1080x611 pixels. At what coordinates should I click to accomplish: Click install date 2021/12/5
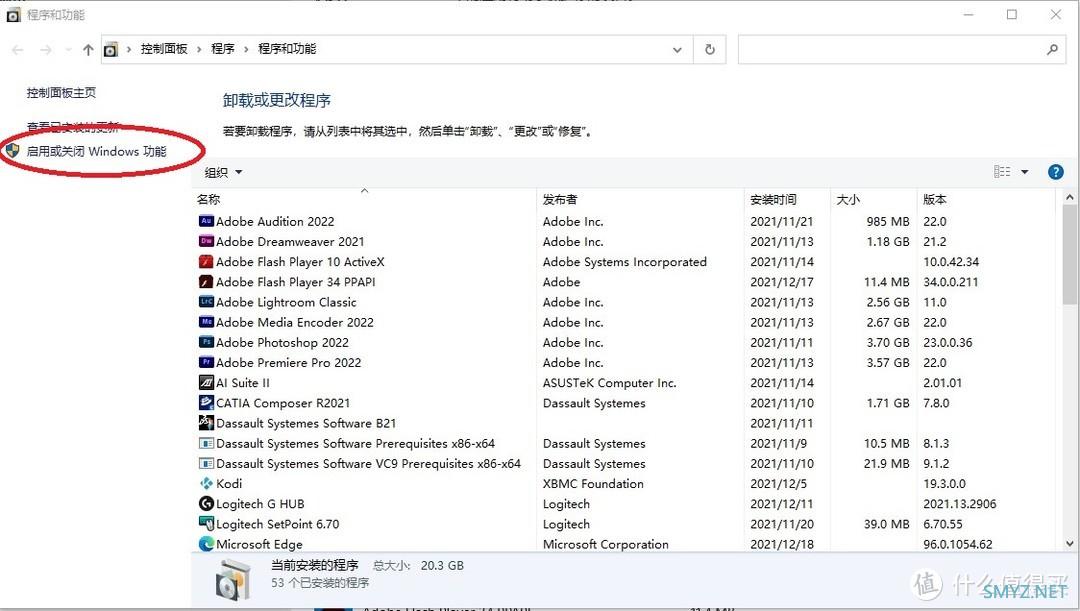click(x=778, y=484)
